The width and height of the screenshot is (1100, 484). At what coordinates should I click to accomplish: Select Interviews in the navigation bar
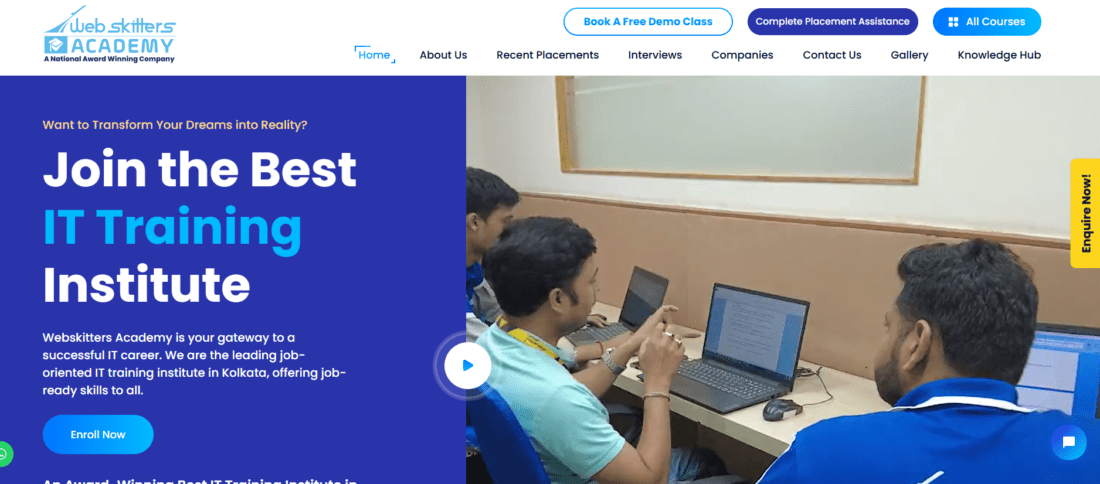click(655, 55)
